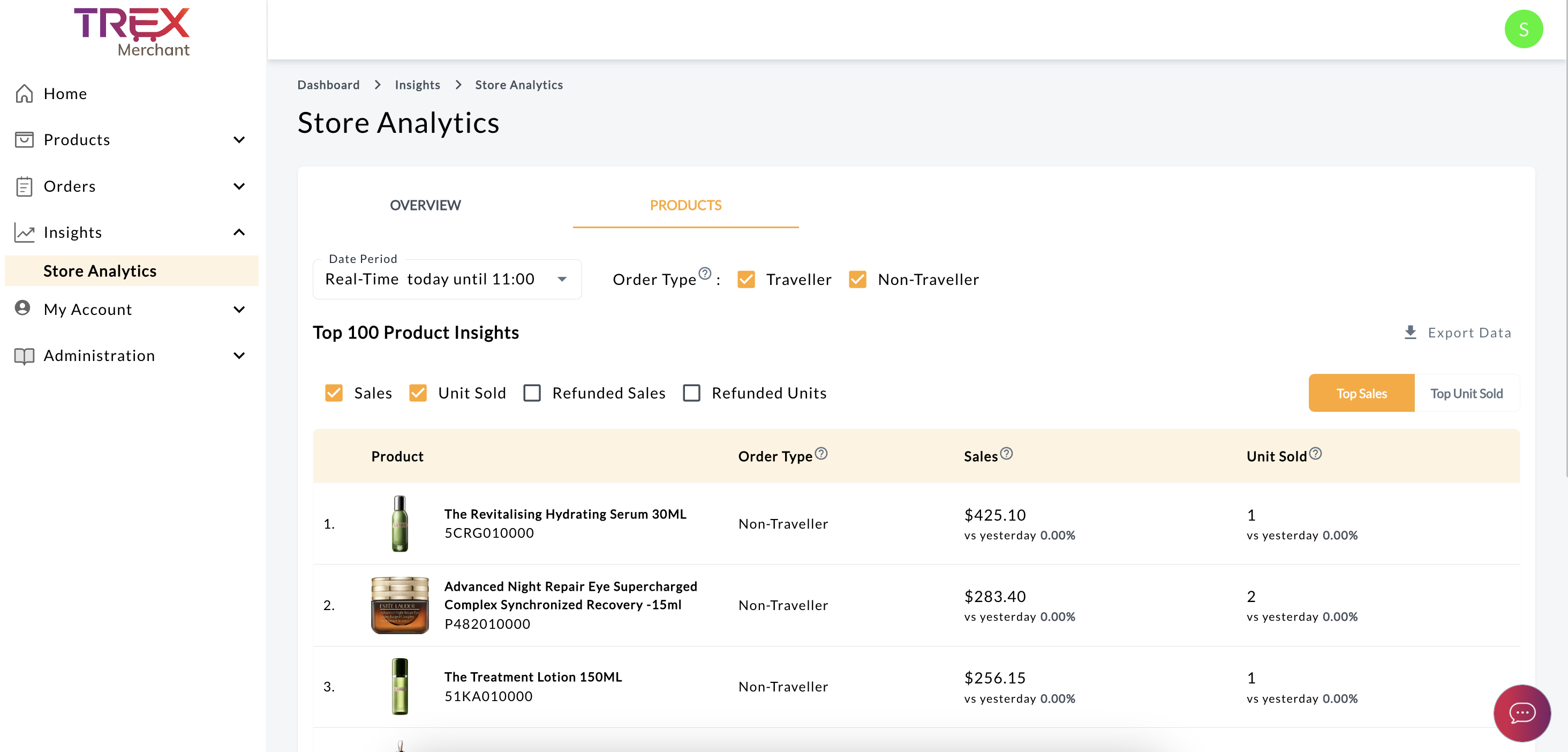Expand the Administration menu chevron
Image resolution: width=1568 pixels, height=752 pixels.
coord(239,356)
